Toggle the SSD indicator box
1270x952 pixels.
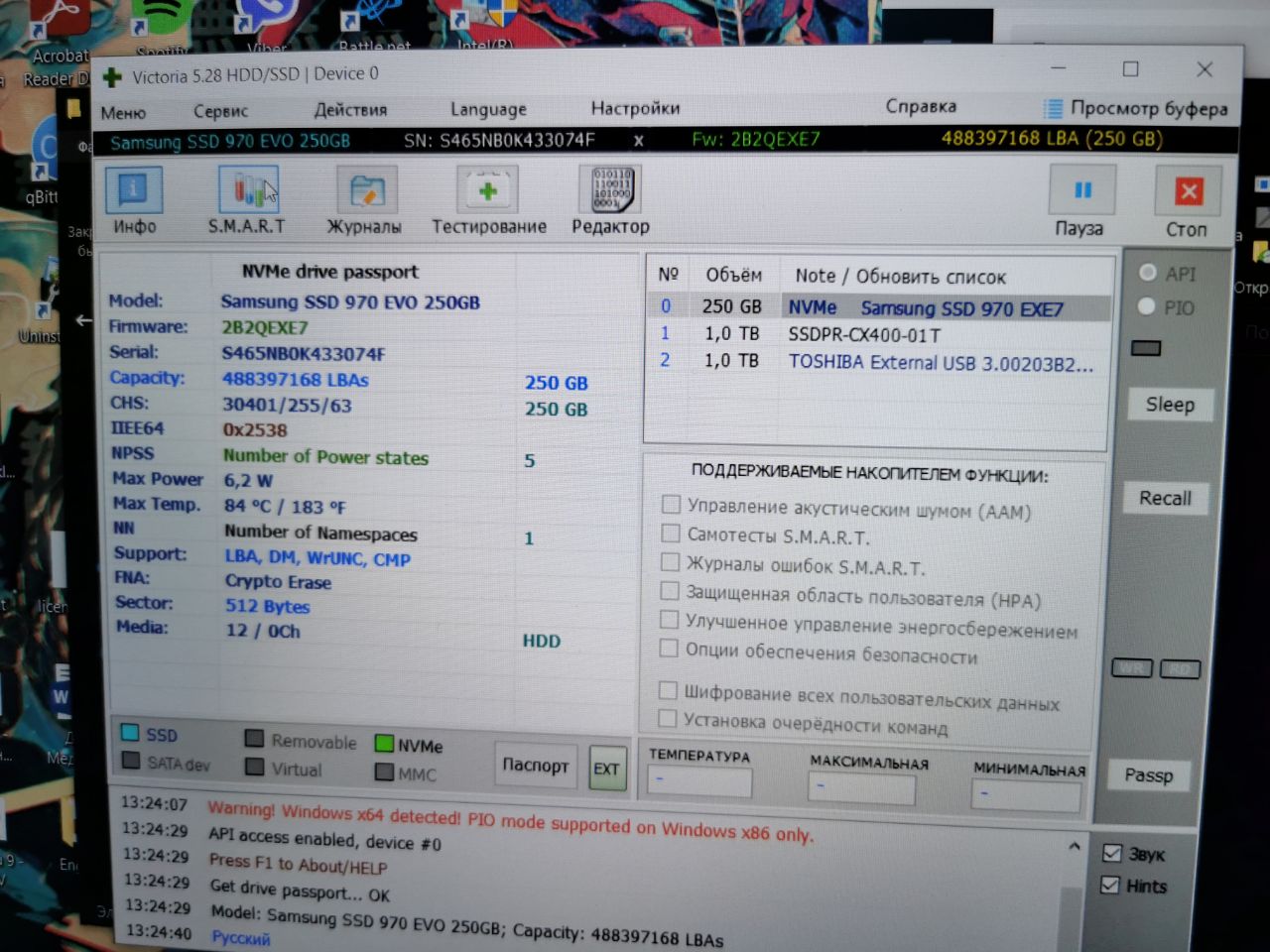130,733
